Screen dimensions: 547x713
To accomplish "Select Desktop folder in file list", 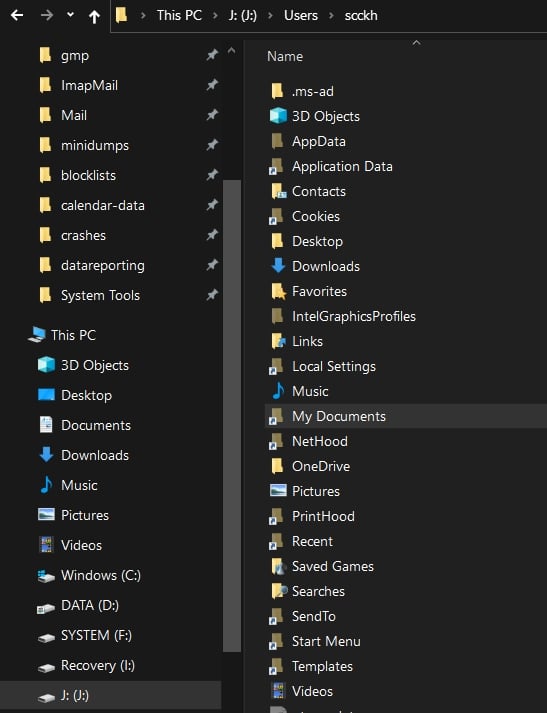I will 317,241.
